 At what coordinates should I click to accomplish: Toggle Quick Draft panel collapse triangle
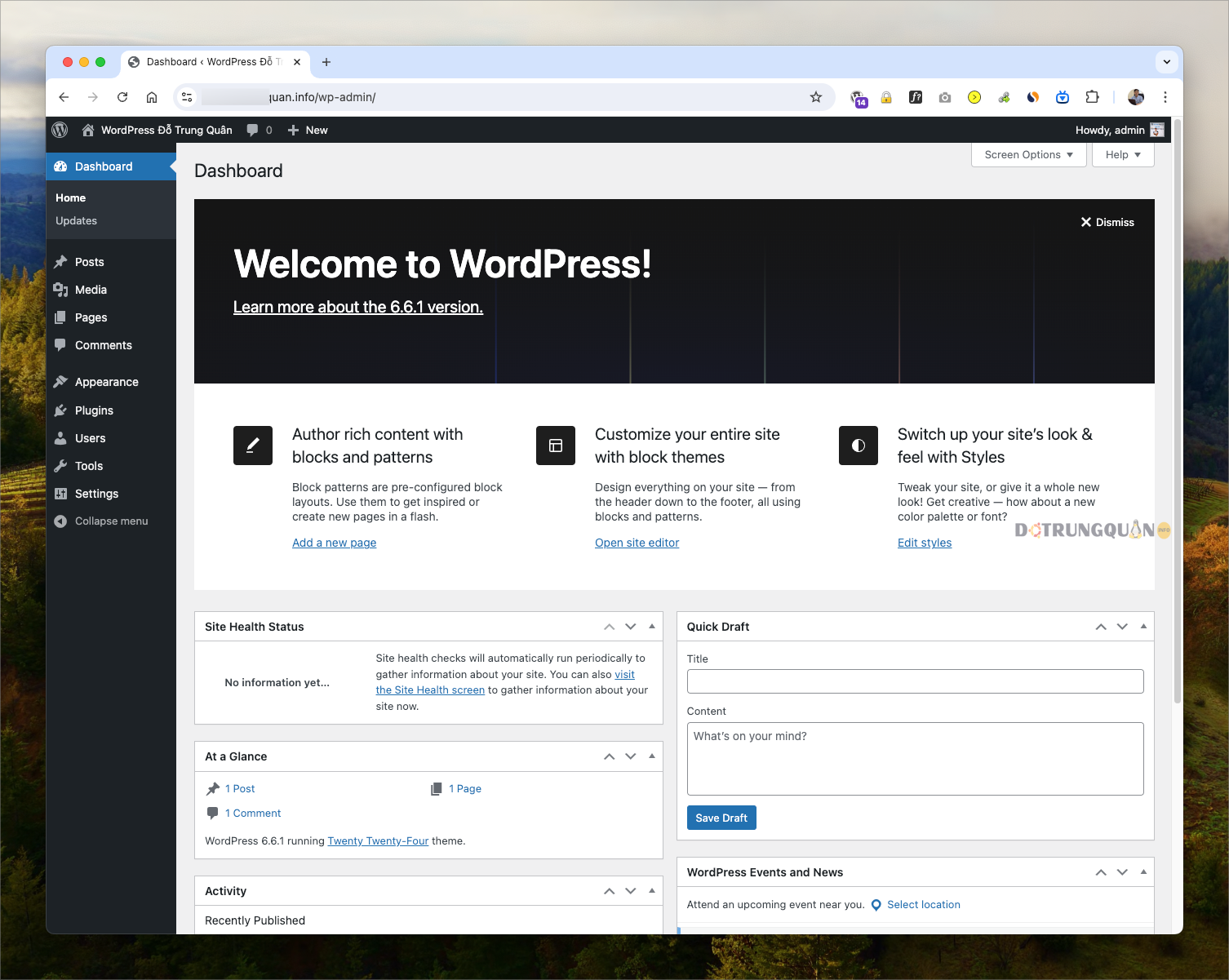click(1143, 626)
